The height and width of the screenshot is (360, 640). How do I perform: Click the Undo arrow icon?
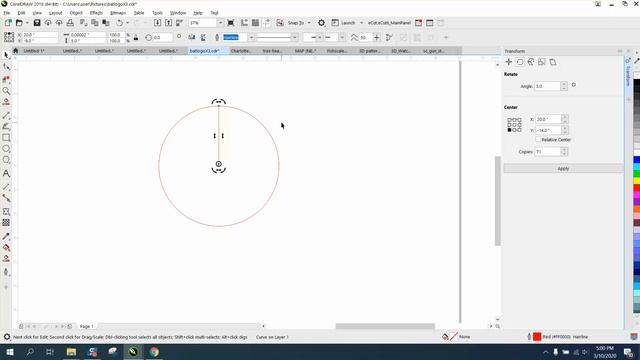tap(120, 23)
